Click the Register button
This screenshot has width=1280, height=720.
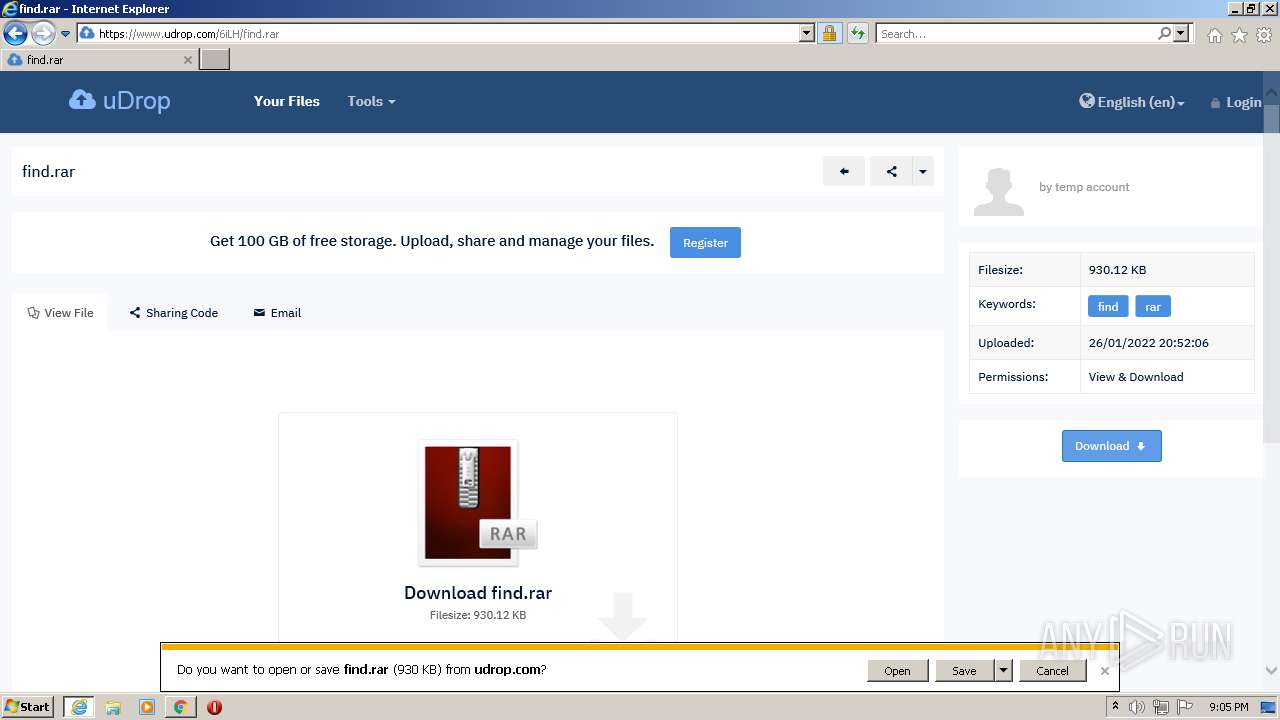point(705,242)
